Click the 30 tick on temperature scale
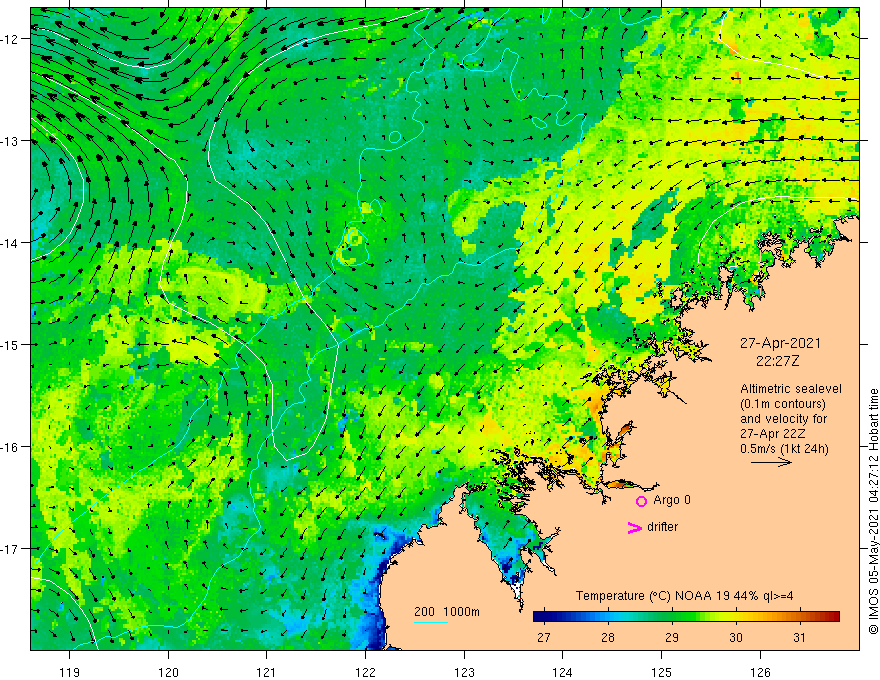The width and height of the screenshot is (880, 680). (x=736, y=637)
